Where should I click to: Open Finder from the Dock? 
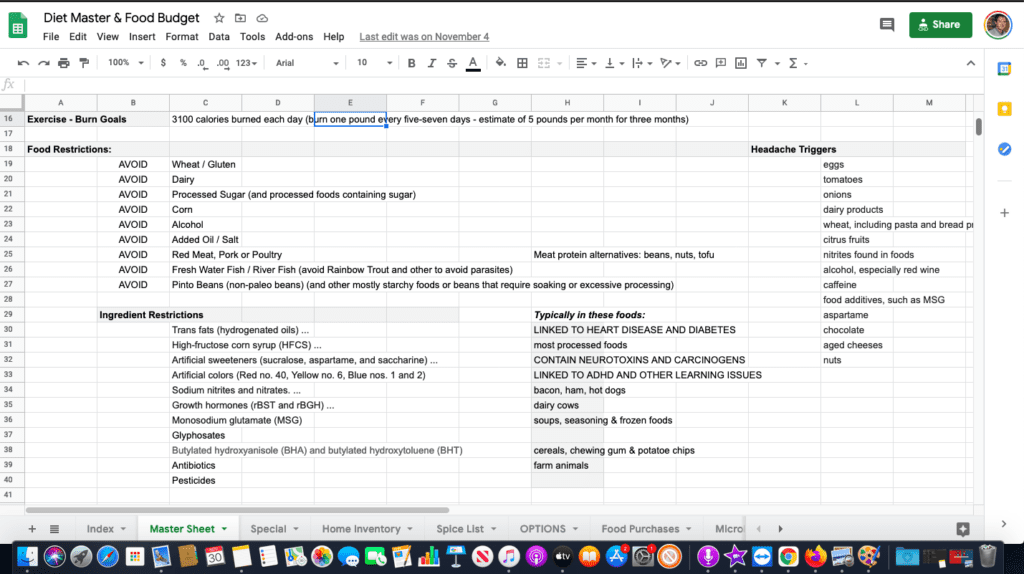[x=27, y=556]
